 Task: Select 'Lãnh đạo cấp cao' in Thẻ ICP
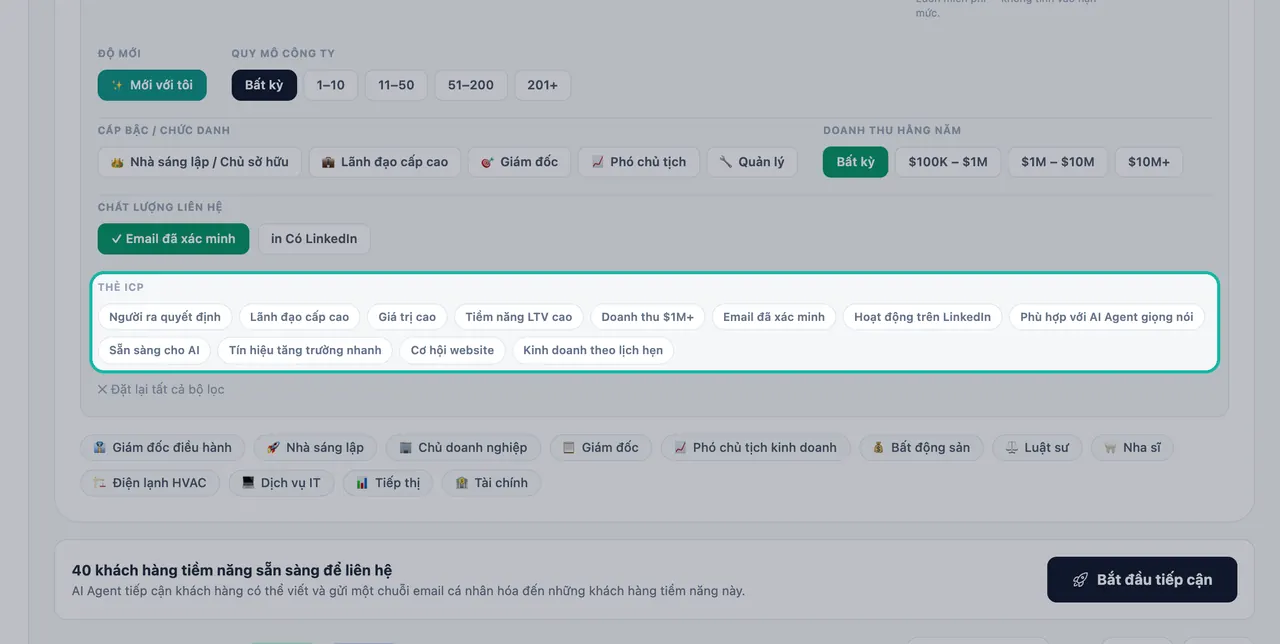click(300, 317)
